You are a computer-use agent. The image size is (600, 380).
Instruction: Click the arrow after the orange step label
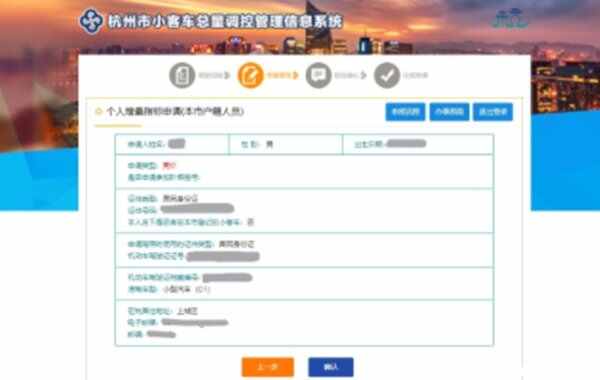pyautogui.click(x=295, y=75)
